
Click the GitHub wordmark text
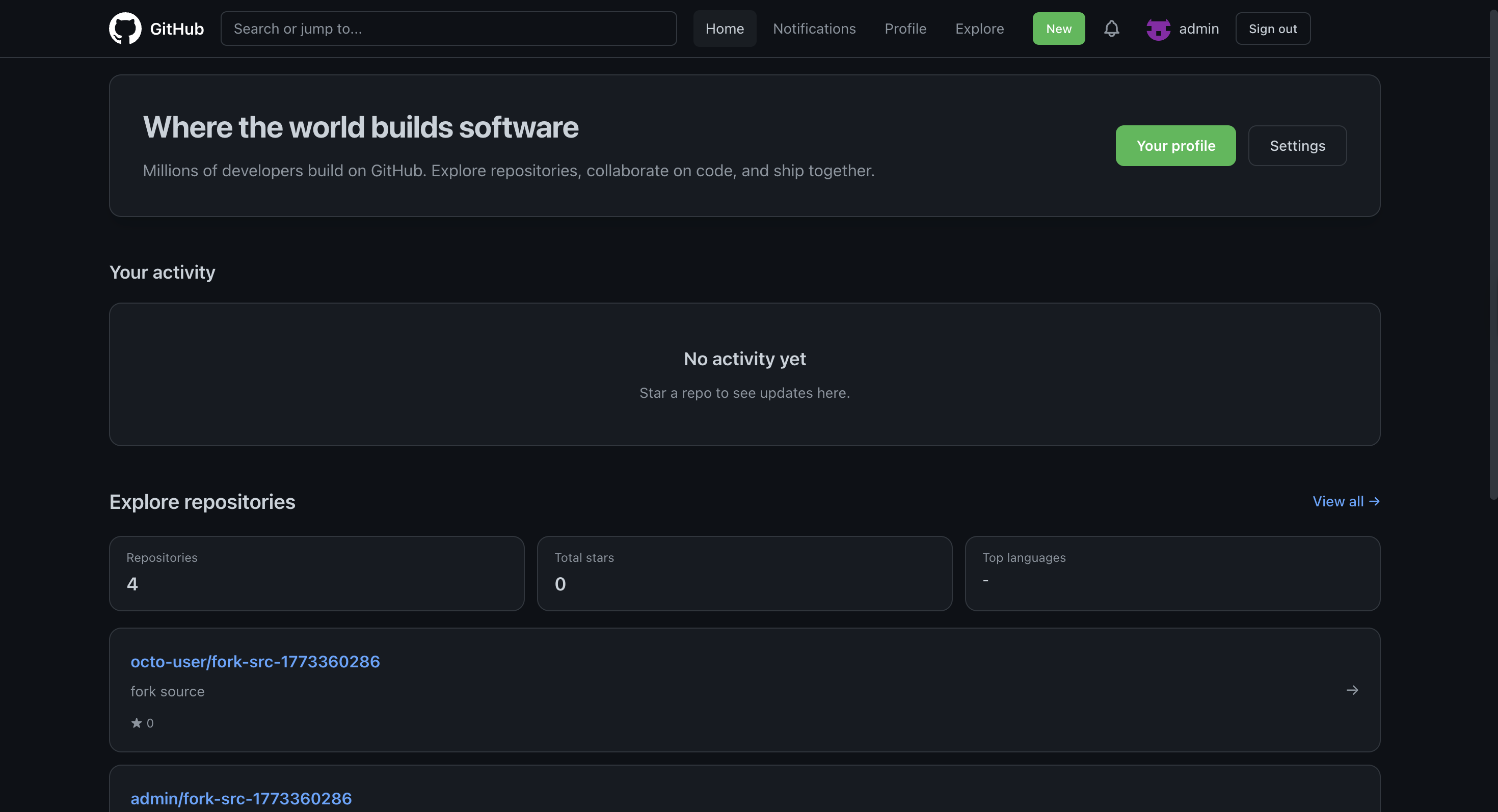[177, 29]
